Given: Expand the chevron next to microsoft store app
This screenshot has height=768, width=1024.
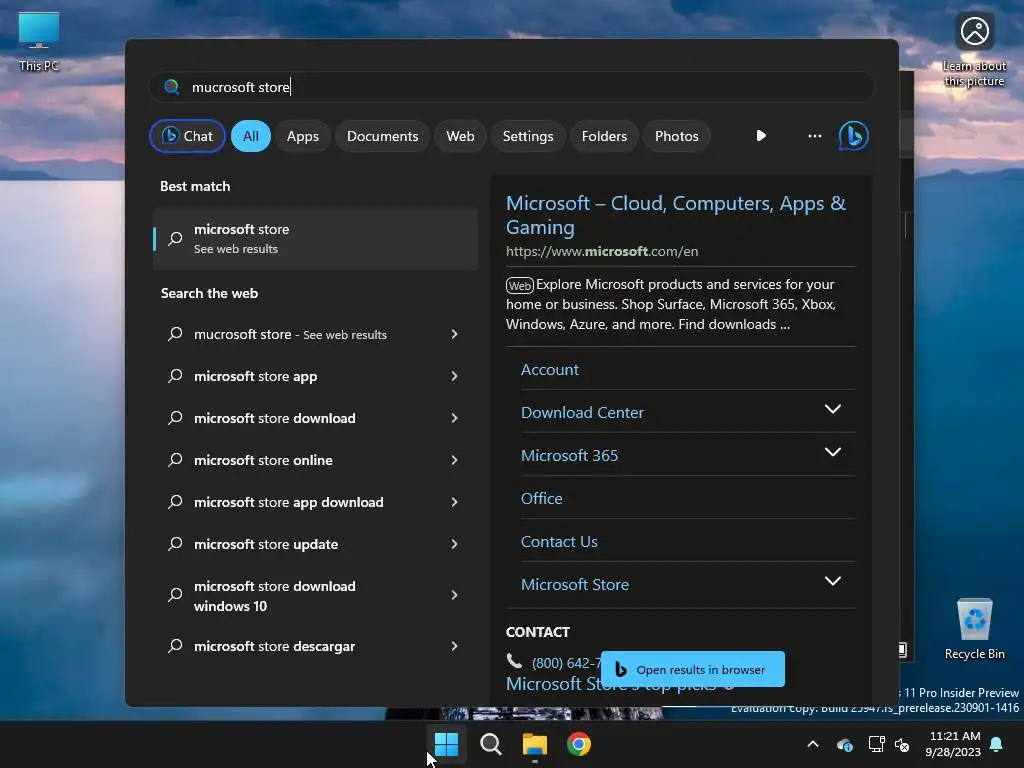Looking at the screenshot, I should tap(455, 376).
